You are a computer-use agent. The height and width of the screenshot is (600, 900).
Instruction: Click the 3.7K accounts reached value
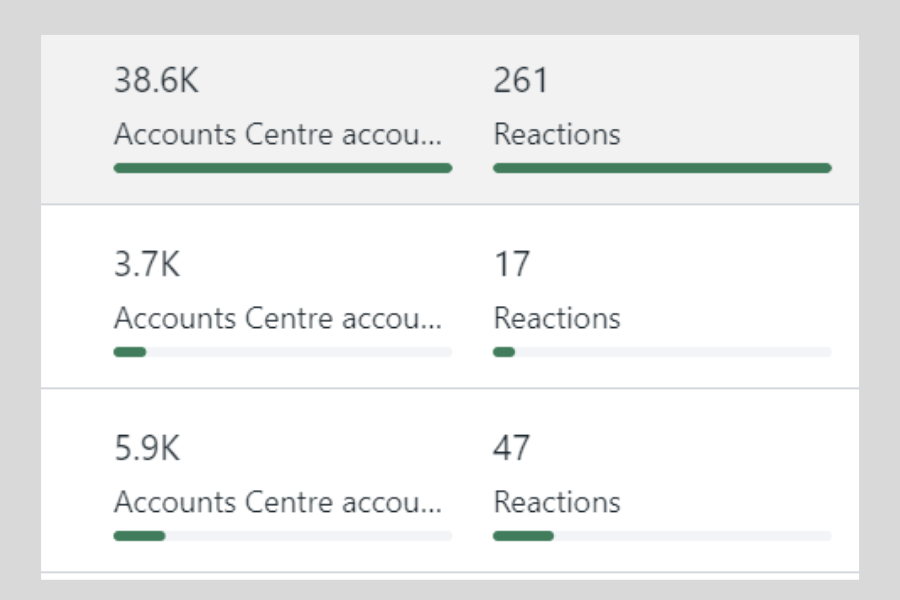[147, 266]
